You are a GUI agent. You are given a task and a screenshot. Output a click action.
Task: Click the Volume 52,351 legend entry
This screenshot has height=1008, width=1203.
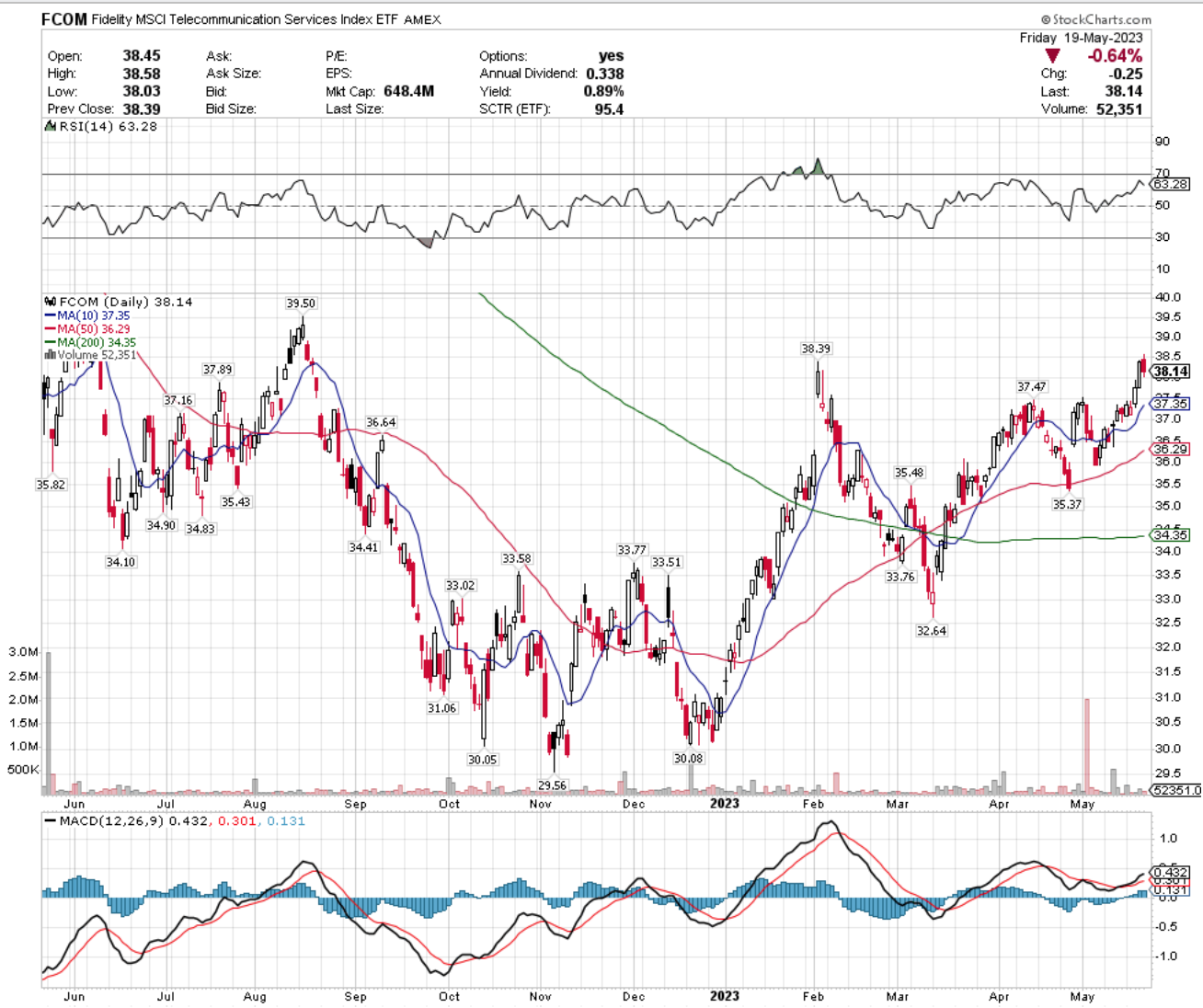(90, 355)
